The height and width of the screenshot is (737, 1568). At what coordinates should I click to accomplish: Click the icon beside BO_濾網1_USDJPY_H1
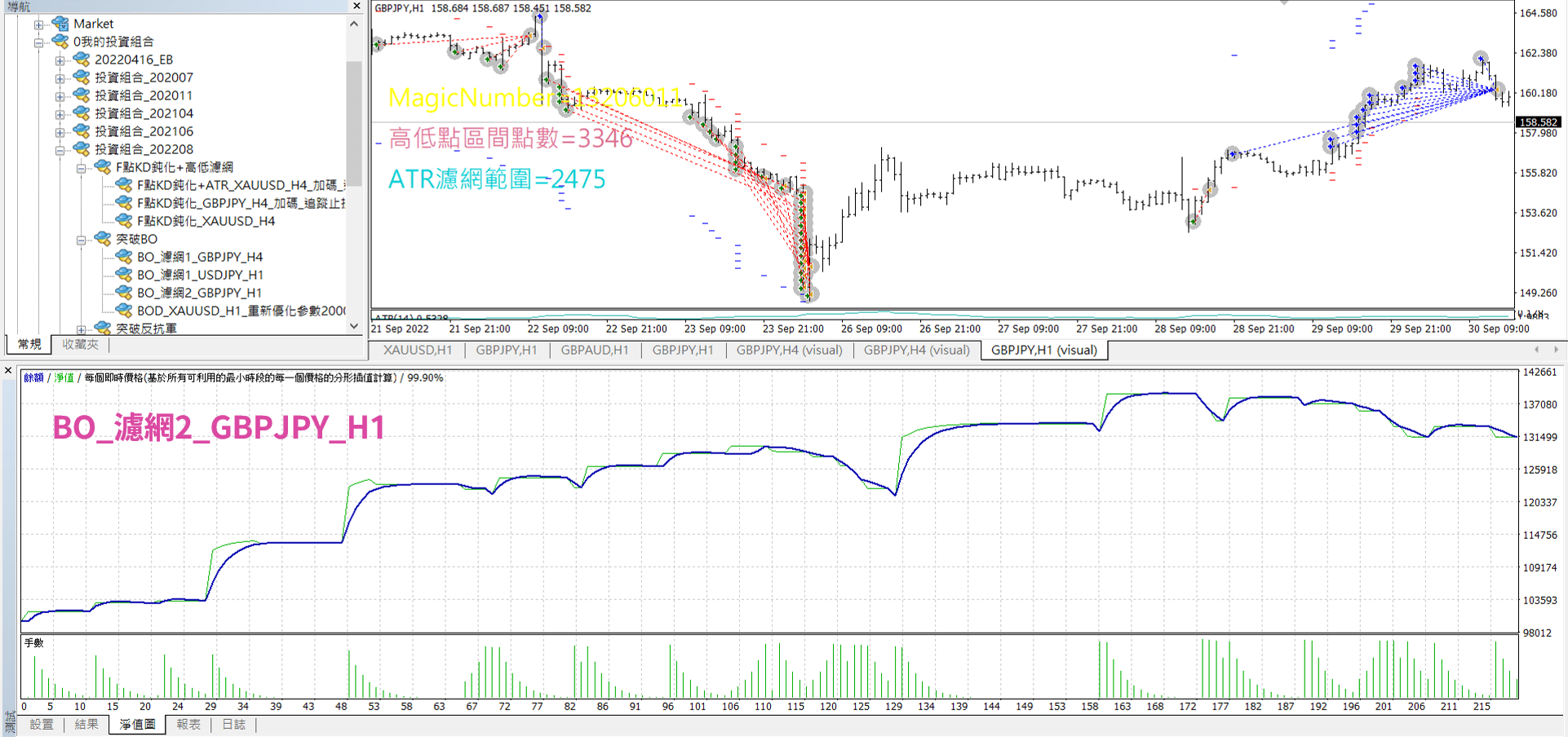pyautogui.click(x=124, y=275)
